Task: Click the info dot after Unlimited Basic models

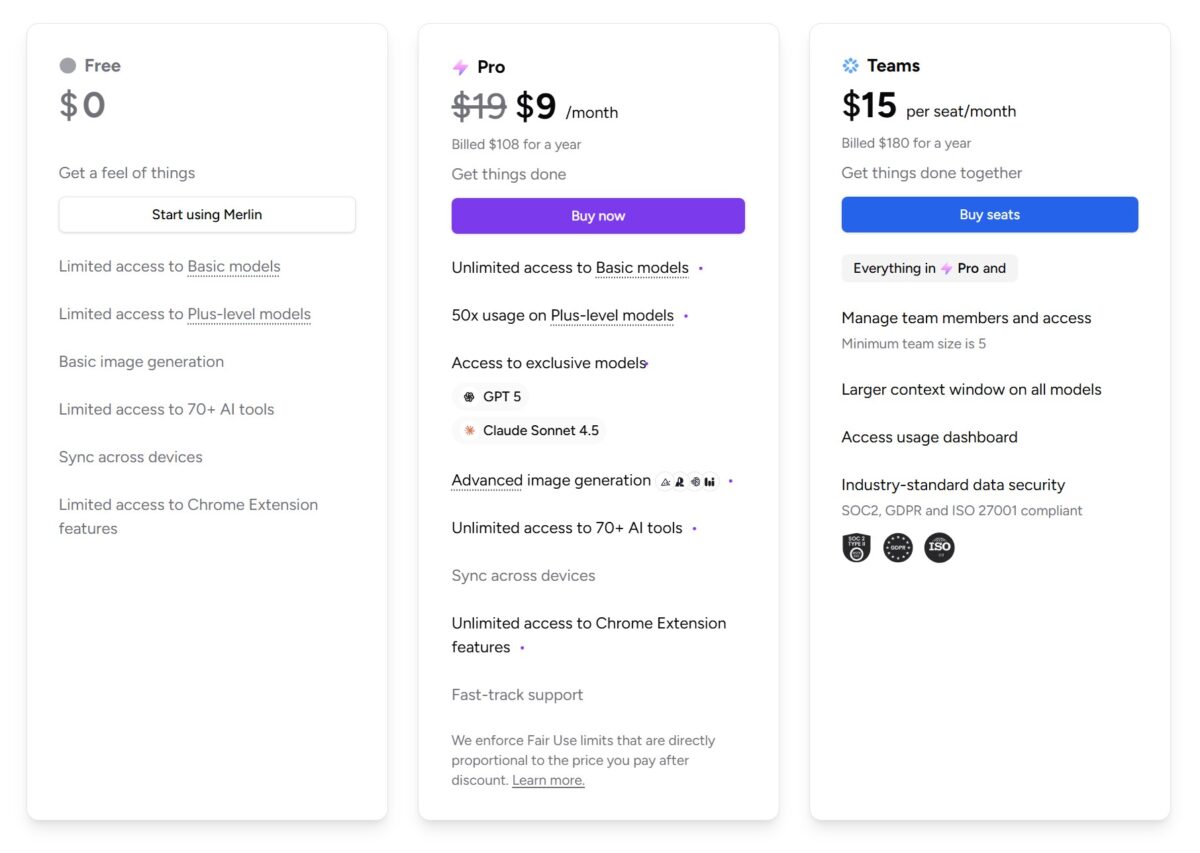Action: (701, 269)
